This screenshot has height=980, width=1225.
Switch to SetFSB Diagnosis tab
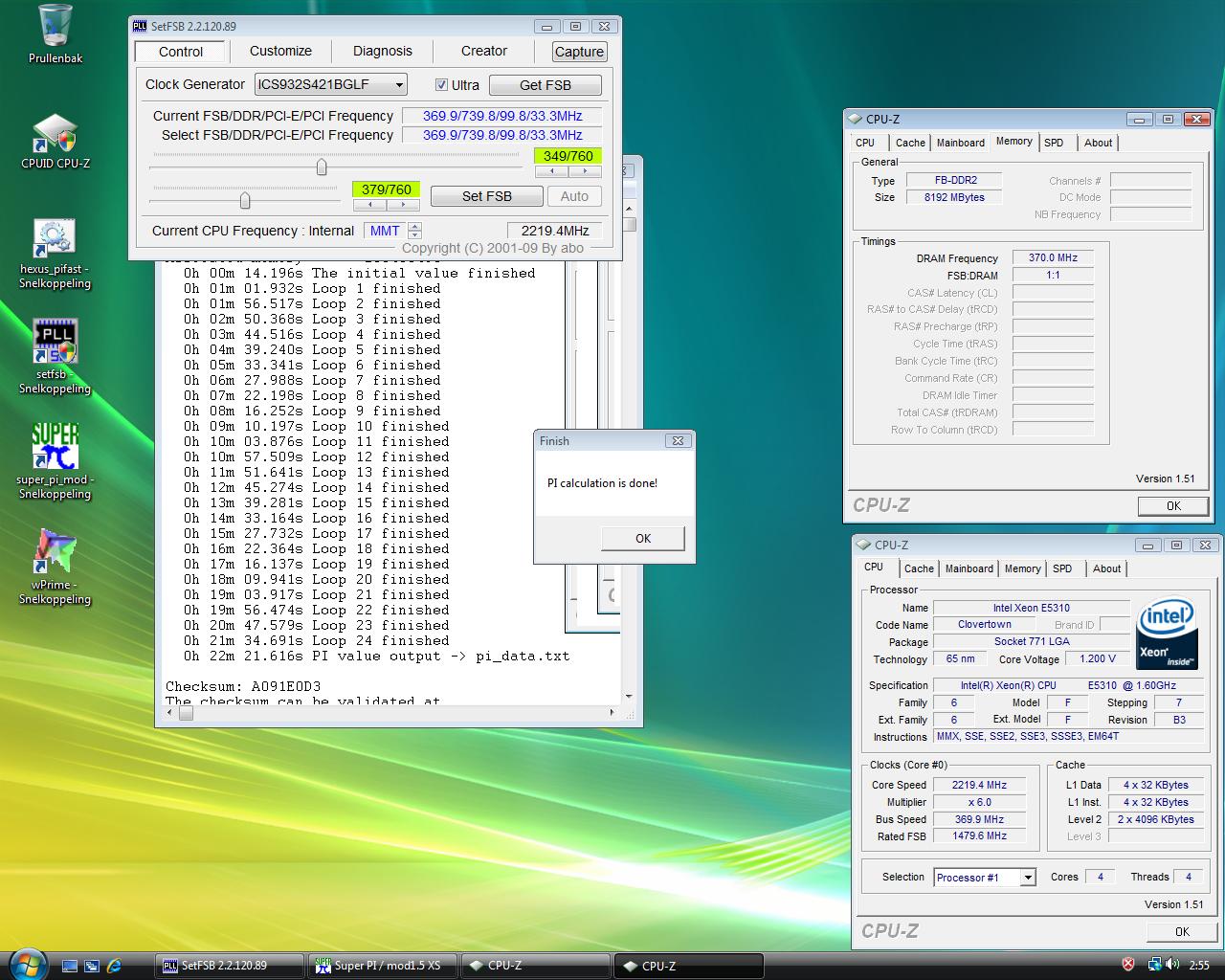383,51
